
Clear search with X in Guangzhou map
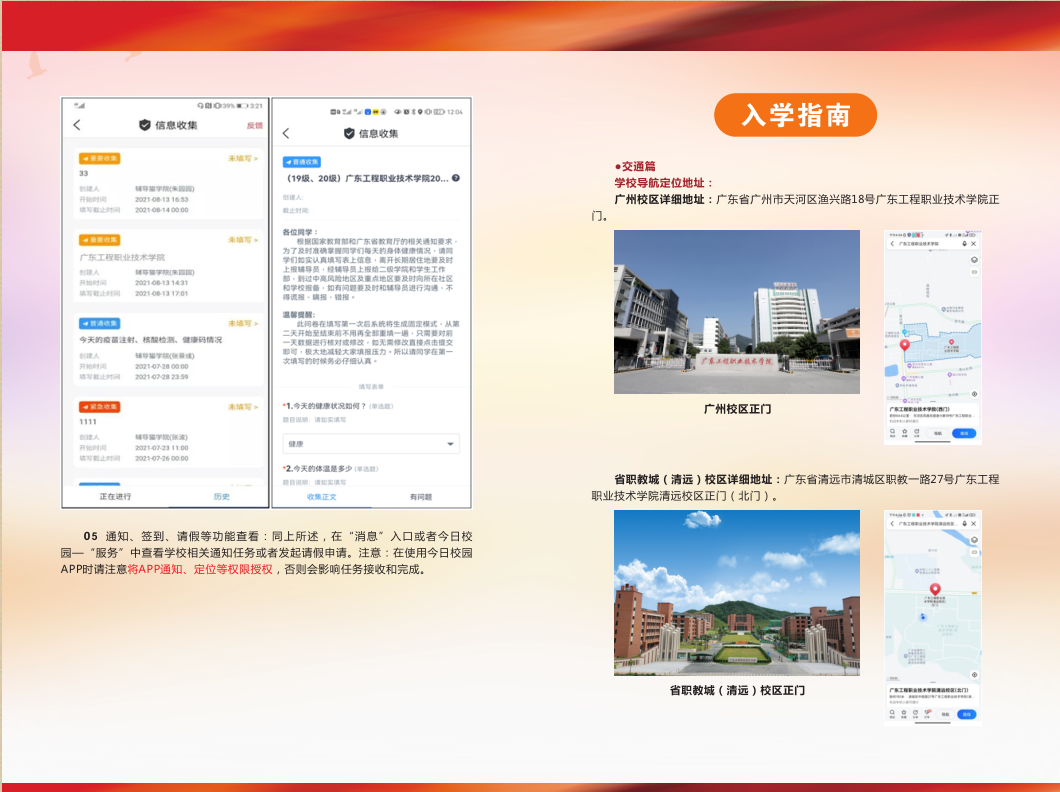tap(974, 243)
